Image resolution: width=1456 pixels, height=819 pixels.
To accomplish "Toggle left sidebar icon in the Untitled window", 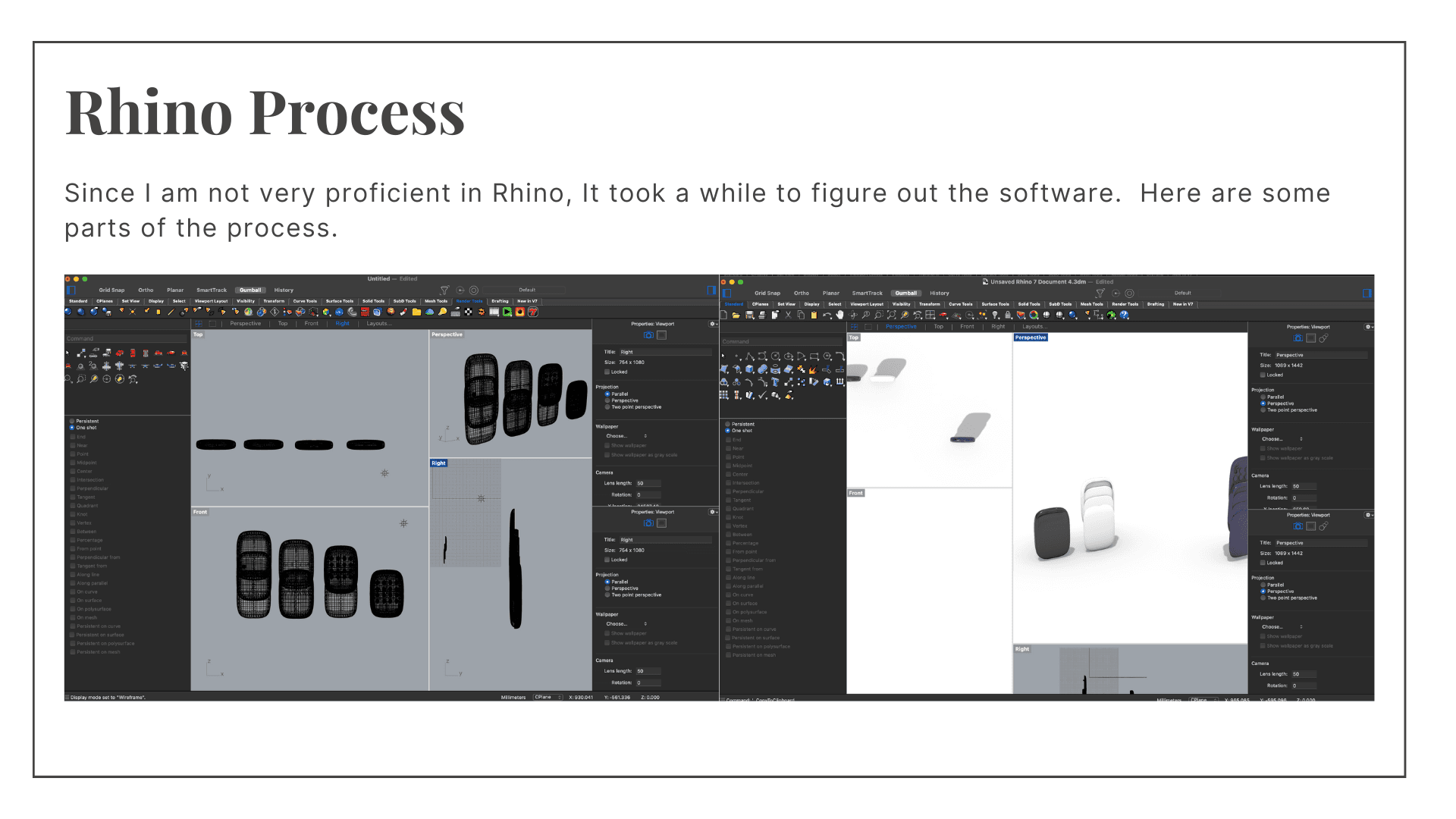I will click(x=71, y=290).
